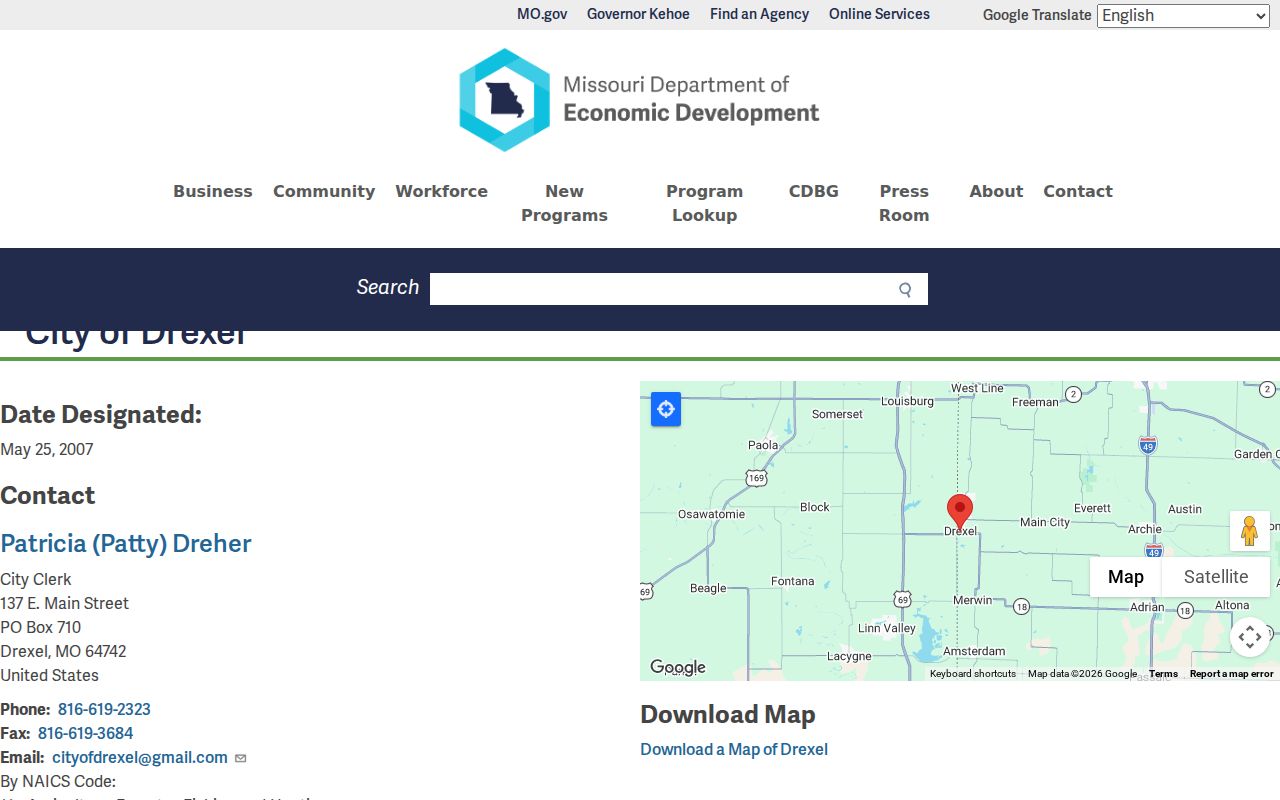Open the About menu

click(x=996, y=191)
